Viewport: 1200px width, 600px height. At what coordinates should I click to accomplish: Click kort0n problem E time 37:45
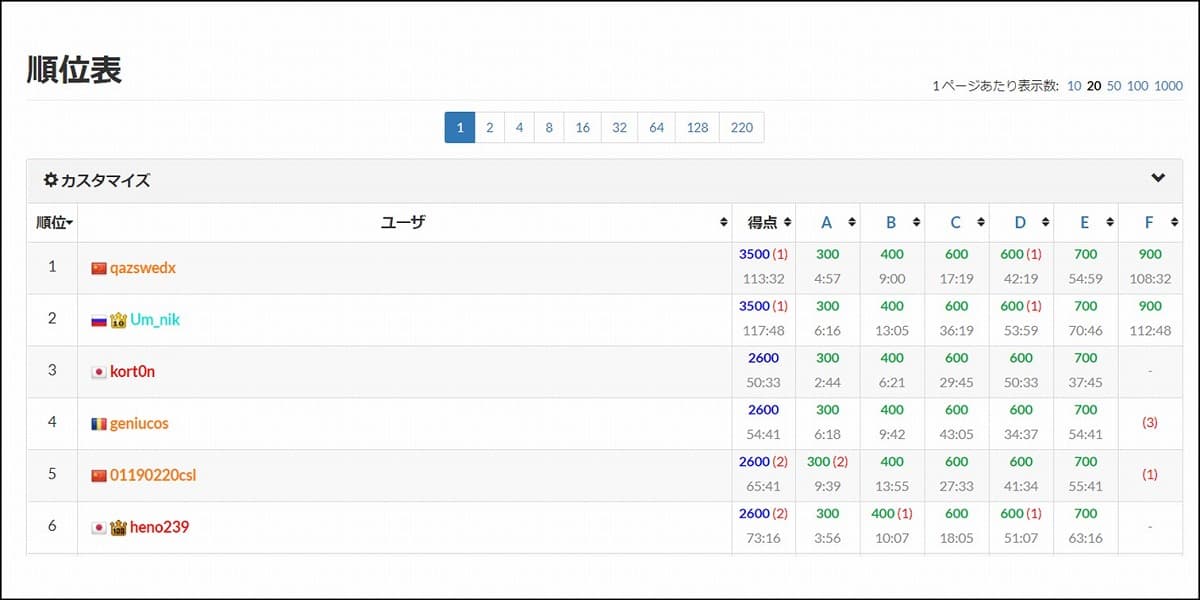coord(1085,382)
